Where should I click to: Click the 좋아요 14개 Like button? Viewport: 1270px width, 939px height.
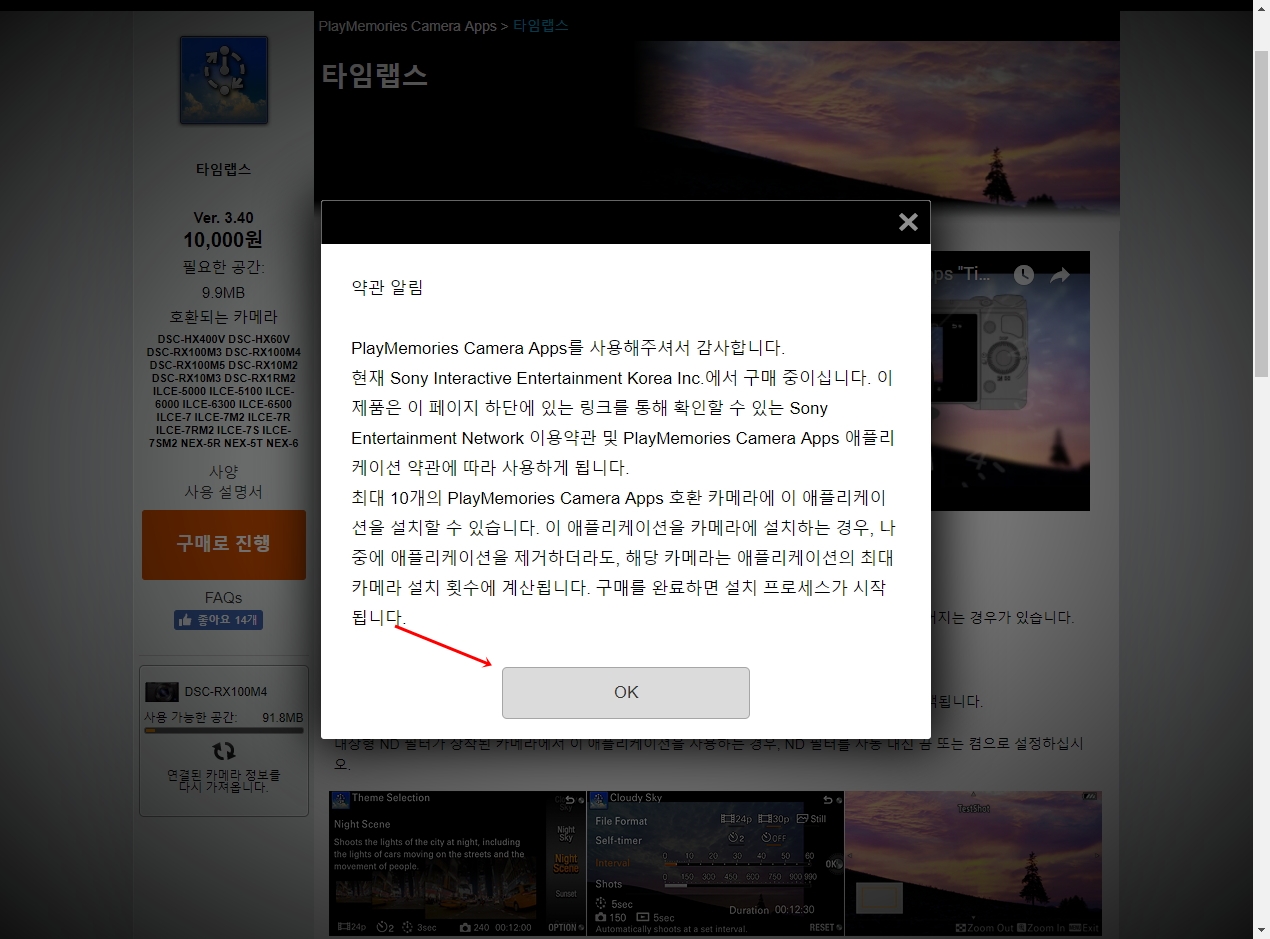217,620
